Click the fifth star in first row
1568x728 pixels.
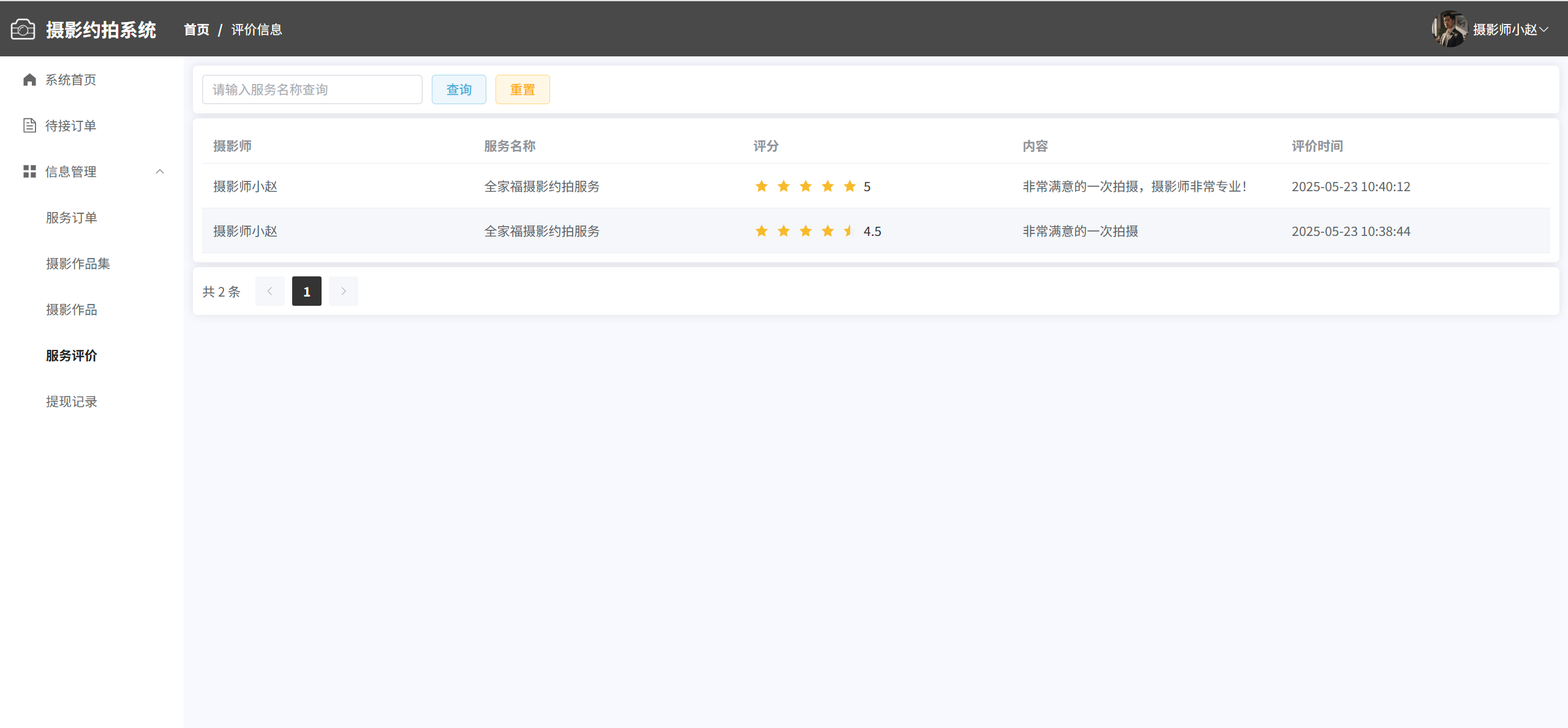click(x=850, y=186)
